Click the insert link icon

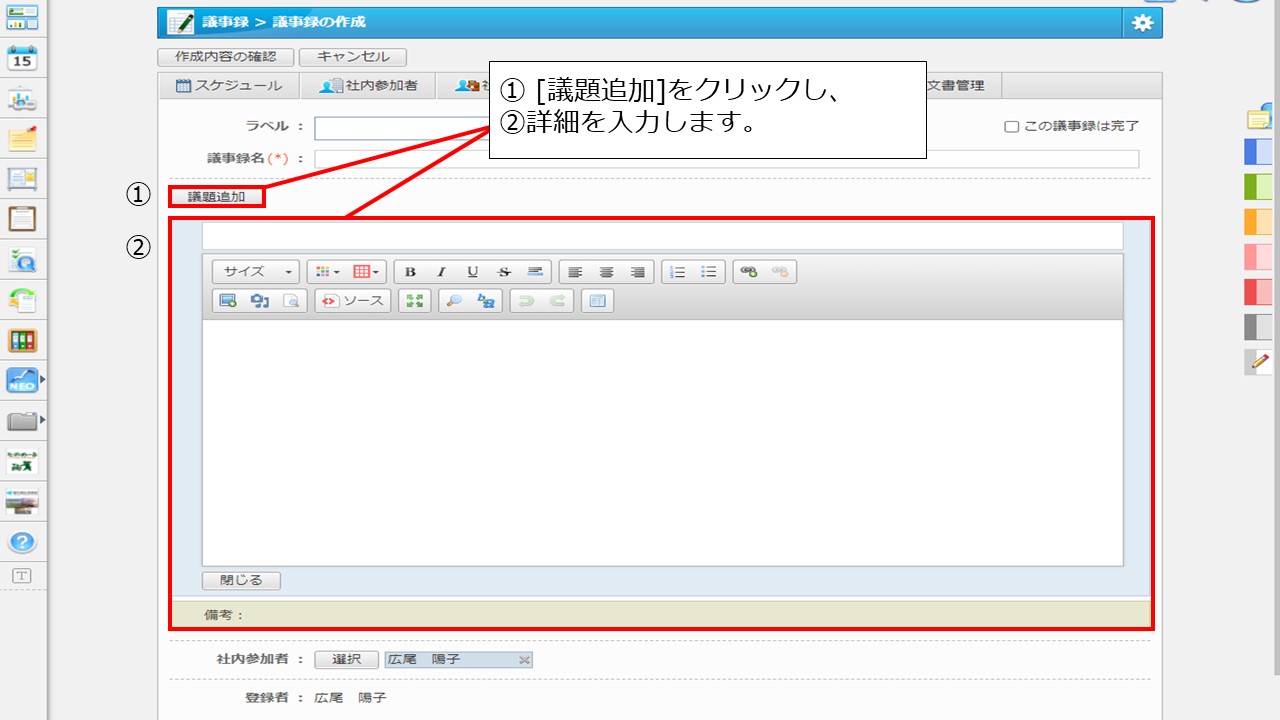[749, 272]
